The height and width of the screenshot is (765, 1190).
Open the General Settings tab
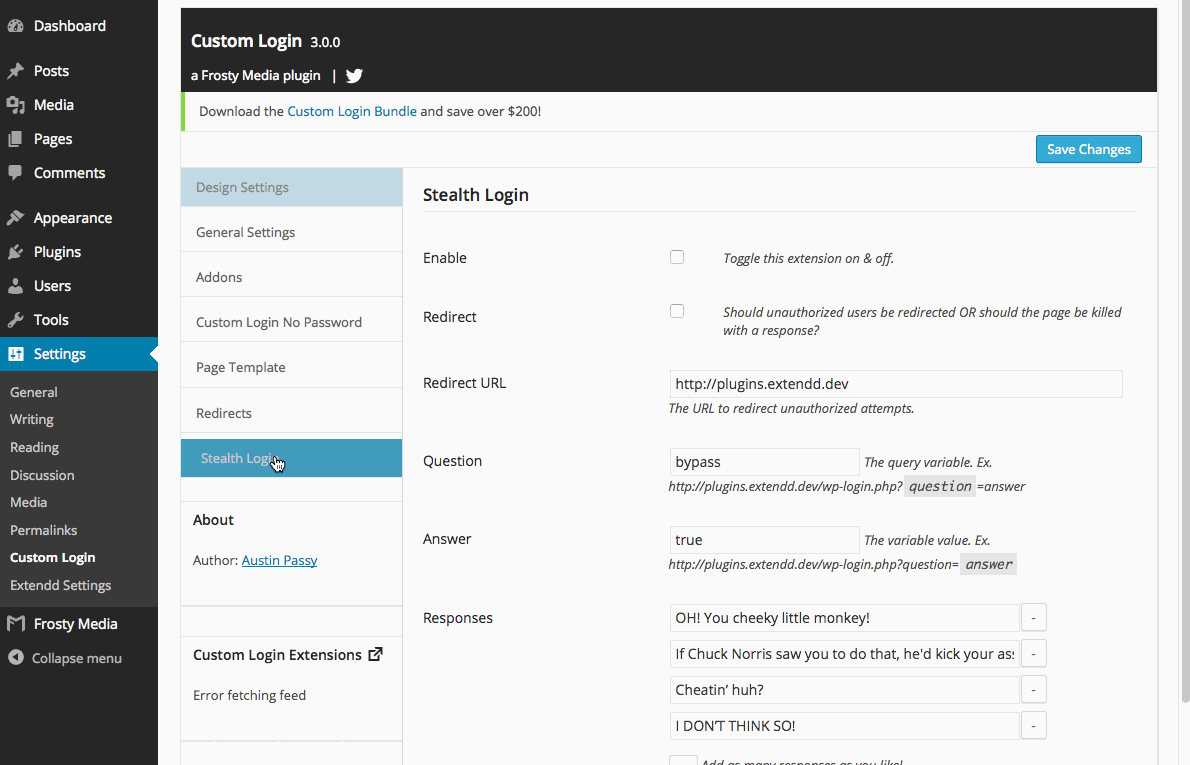click(x=291, y=232)
